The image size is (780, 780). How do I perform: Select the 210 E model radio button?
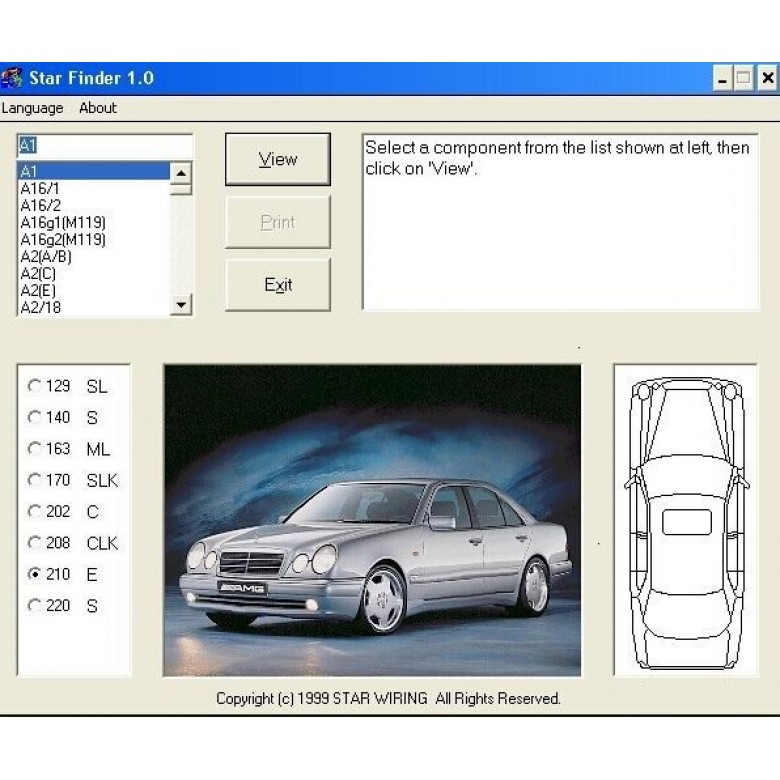34,574
